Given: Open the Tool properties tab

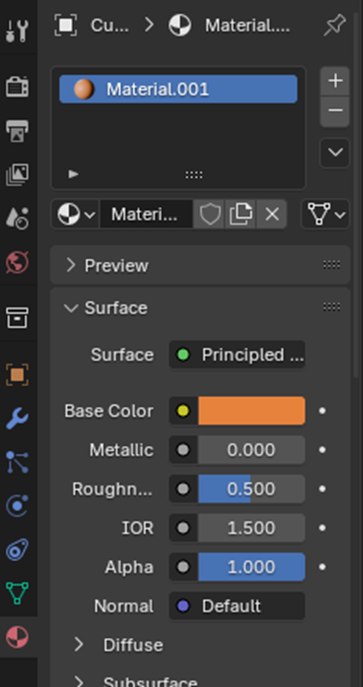Looking at the screenshot, I should pyautogui.click(x=18, y=31).
